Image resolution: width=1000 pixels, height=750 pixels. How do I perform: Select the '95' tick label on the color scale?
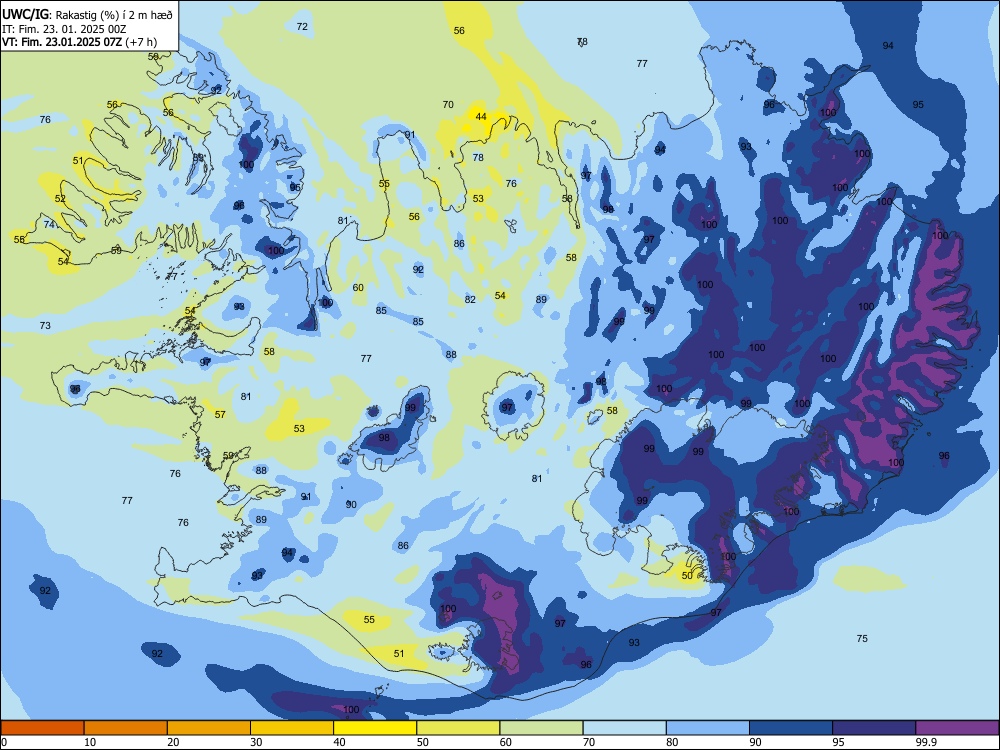838,742
